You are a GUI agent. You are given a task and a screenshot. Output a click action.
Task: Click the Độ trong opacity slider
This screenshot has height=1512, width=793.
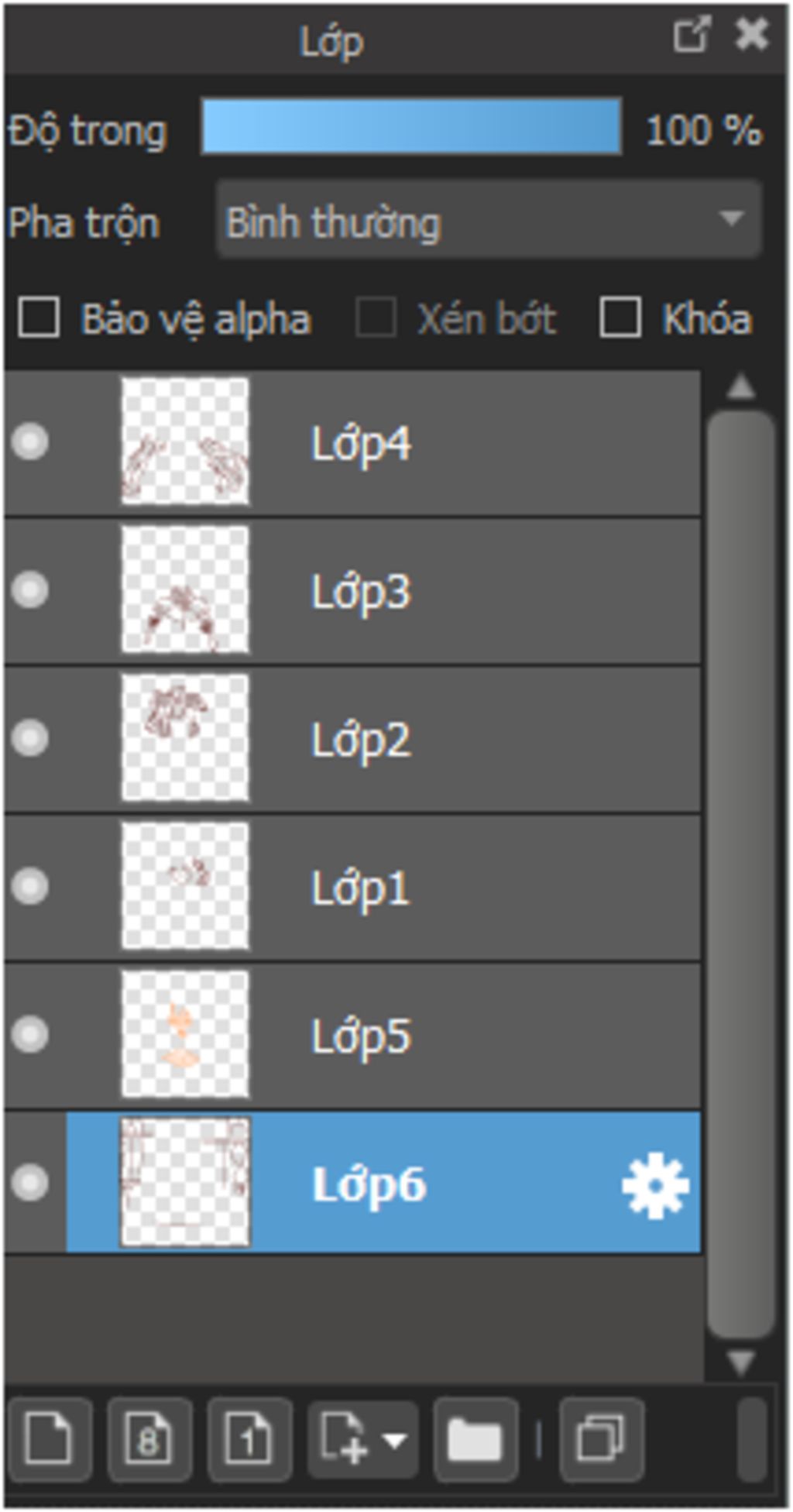(x=410, y=126)
